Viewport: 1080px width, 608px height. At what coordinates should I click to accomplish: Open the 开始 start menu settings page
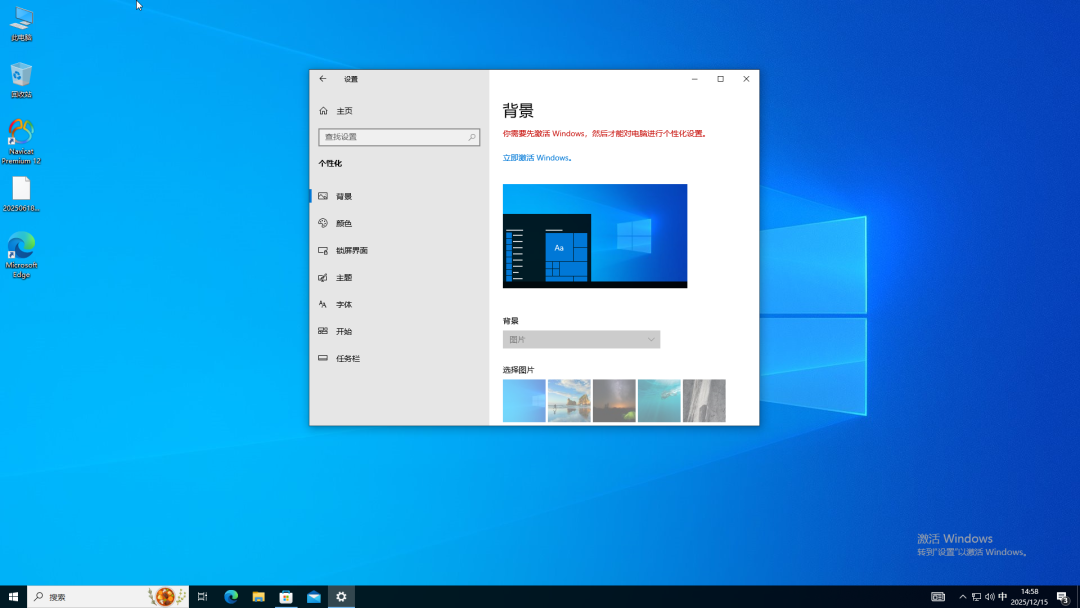(399, 331)
